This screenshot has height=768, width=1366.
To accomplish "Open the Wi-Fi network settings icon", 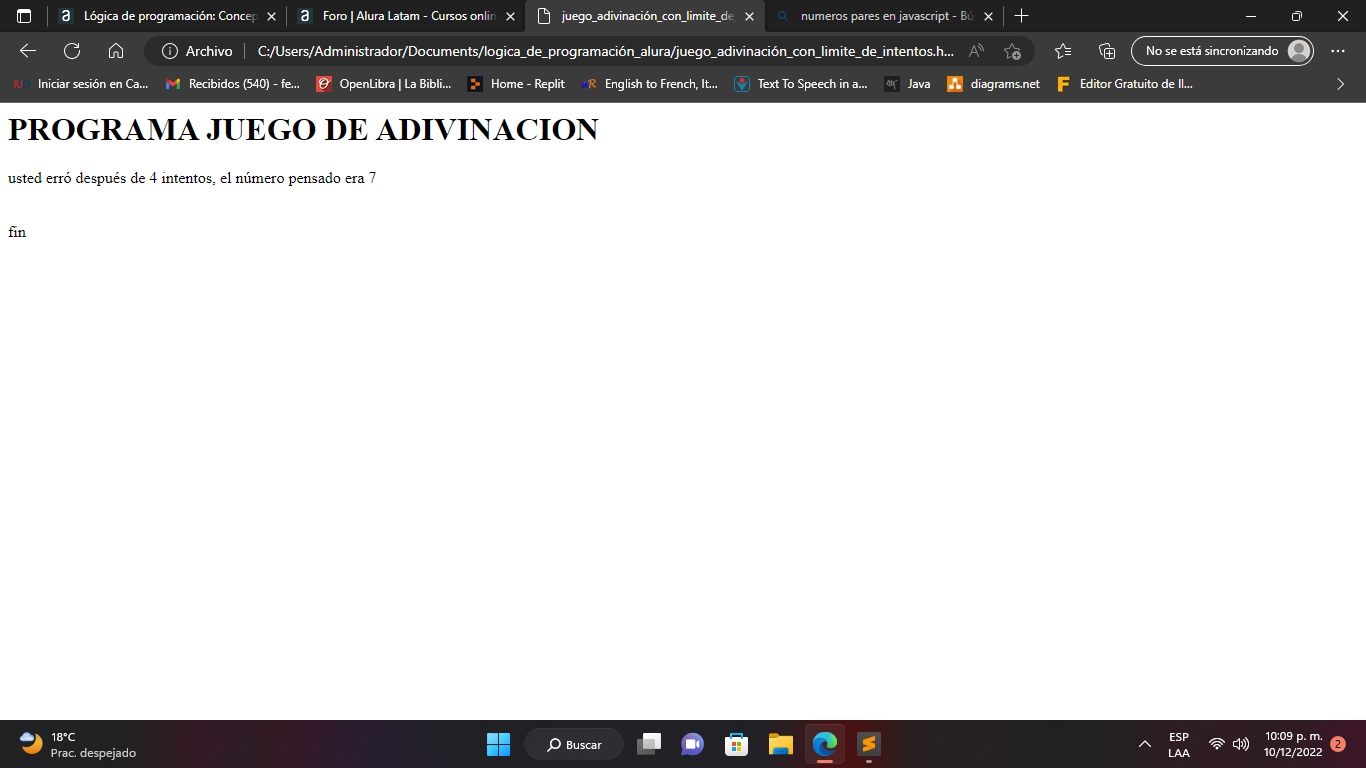I will [x=1217, y=744].
